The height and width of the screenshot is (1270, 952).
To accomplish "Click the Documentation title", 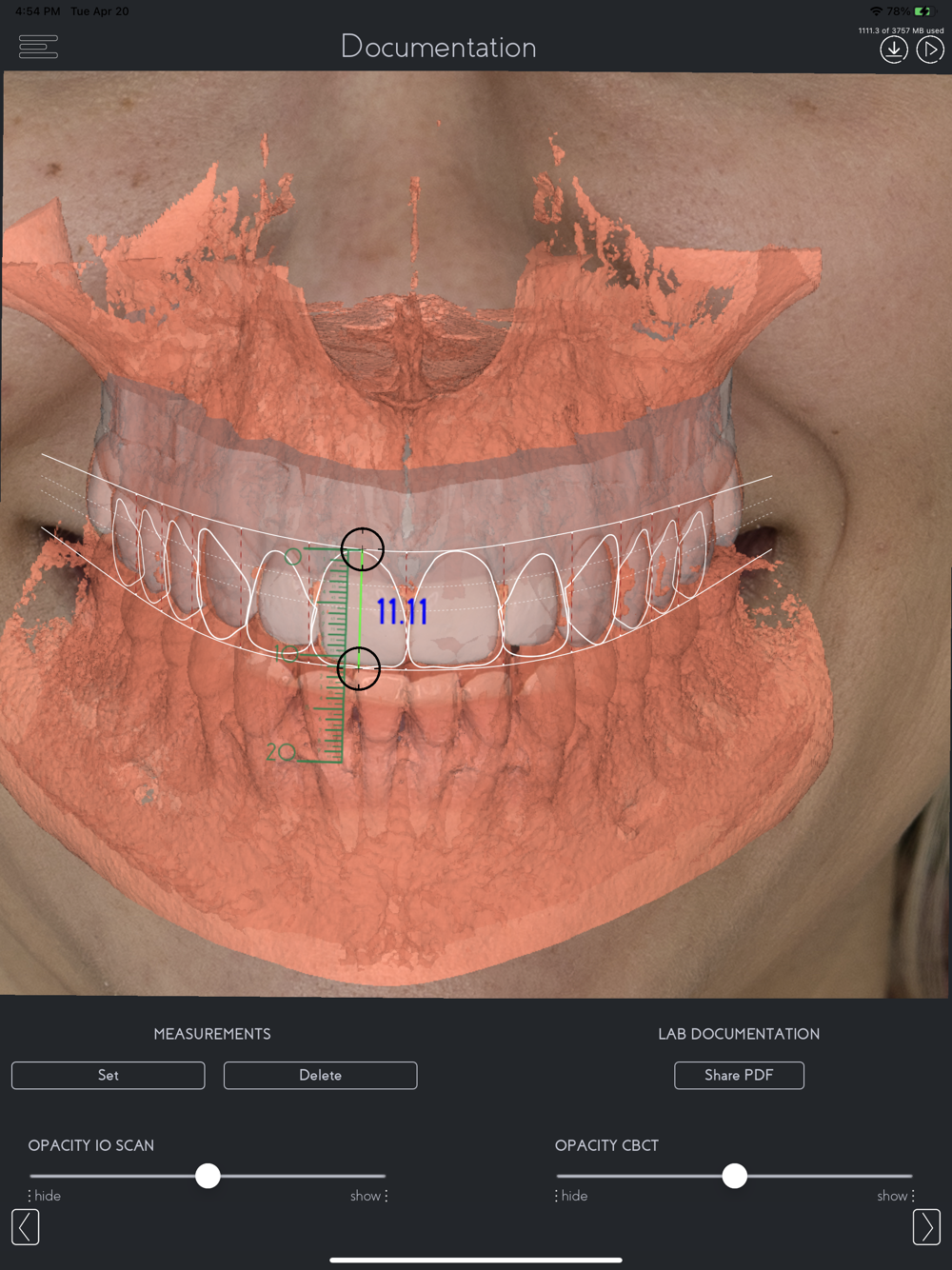I will (439, 47).
